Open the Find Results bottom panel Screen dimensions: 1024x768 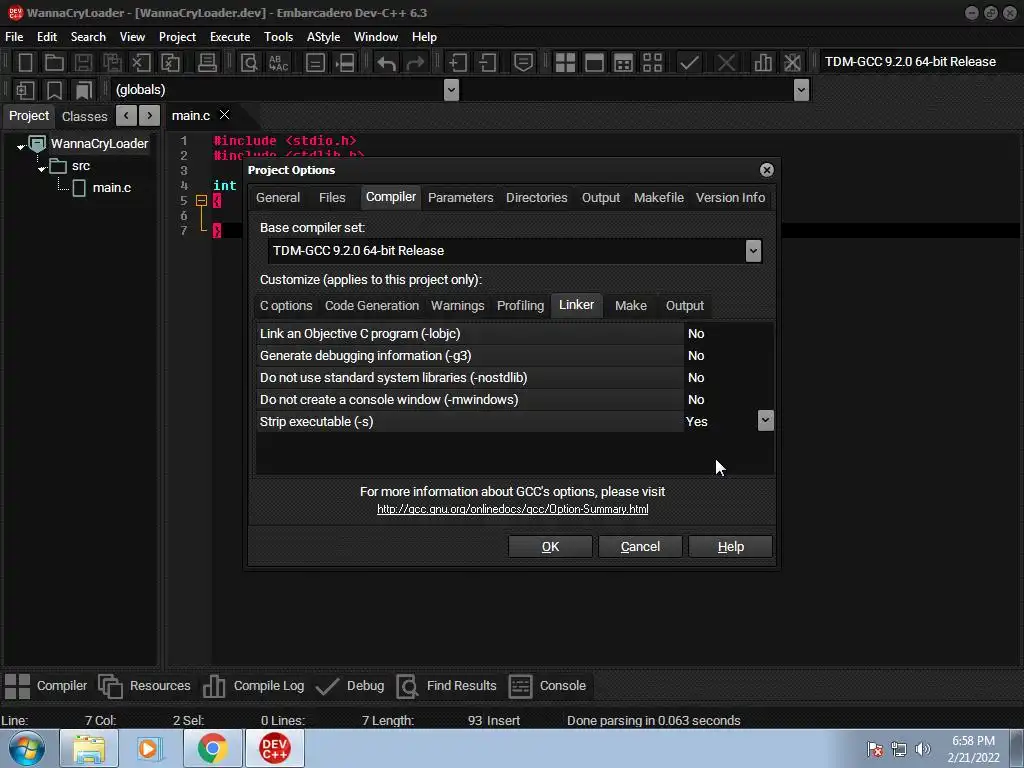coord(447,686)
